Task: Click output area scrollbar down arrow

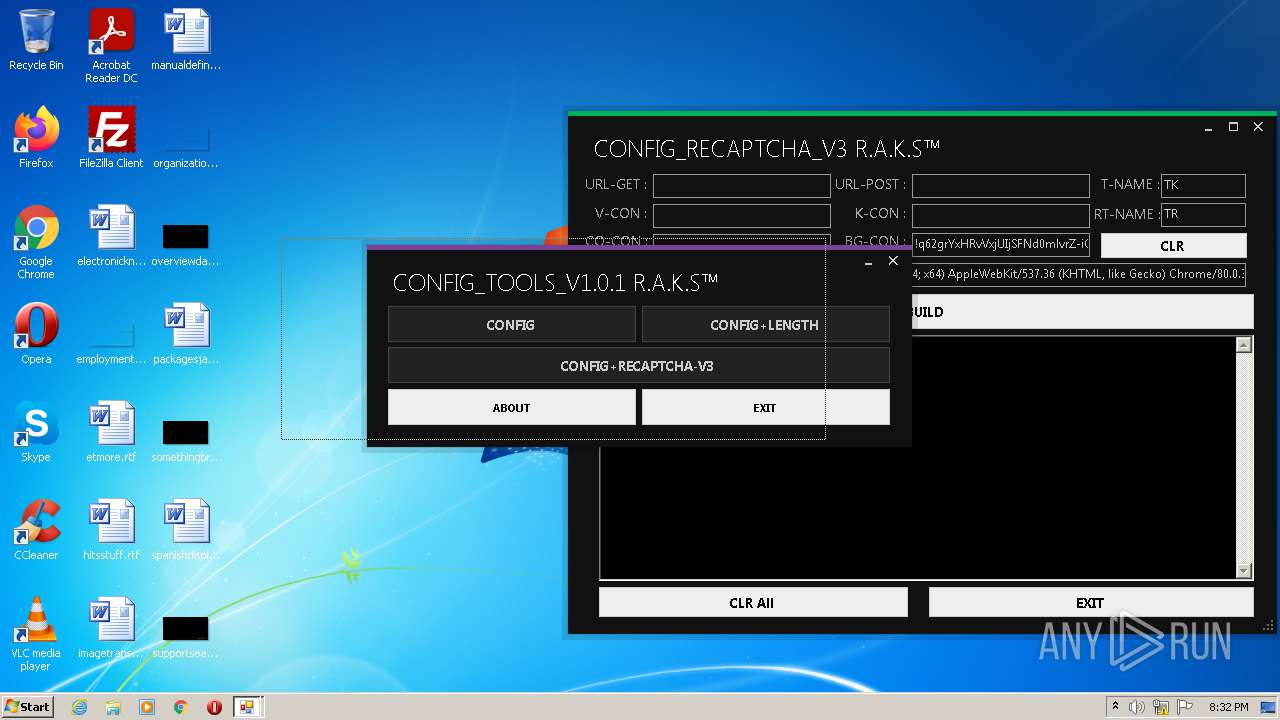Action: click(1244, 571)
